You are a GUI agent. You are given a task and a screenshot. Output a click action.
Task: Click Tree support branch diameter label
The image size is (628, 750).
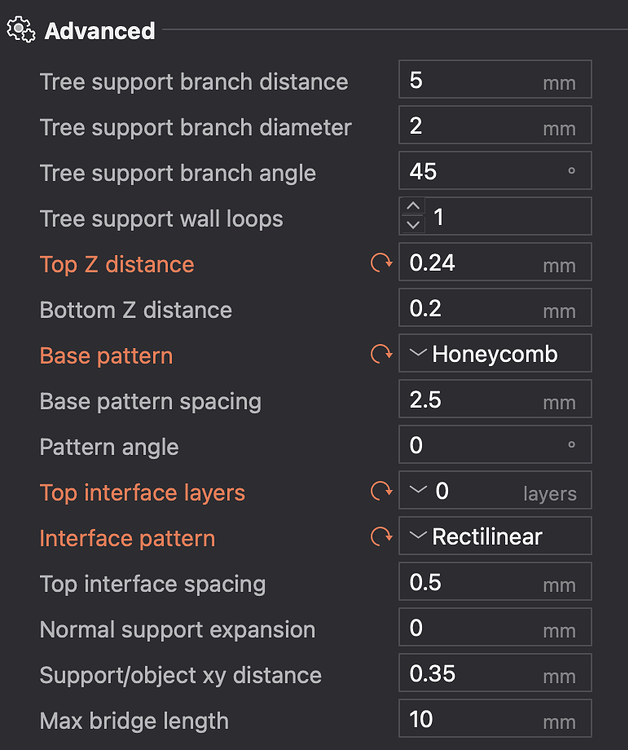click(x=196, y=128)
